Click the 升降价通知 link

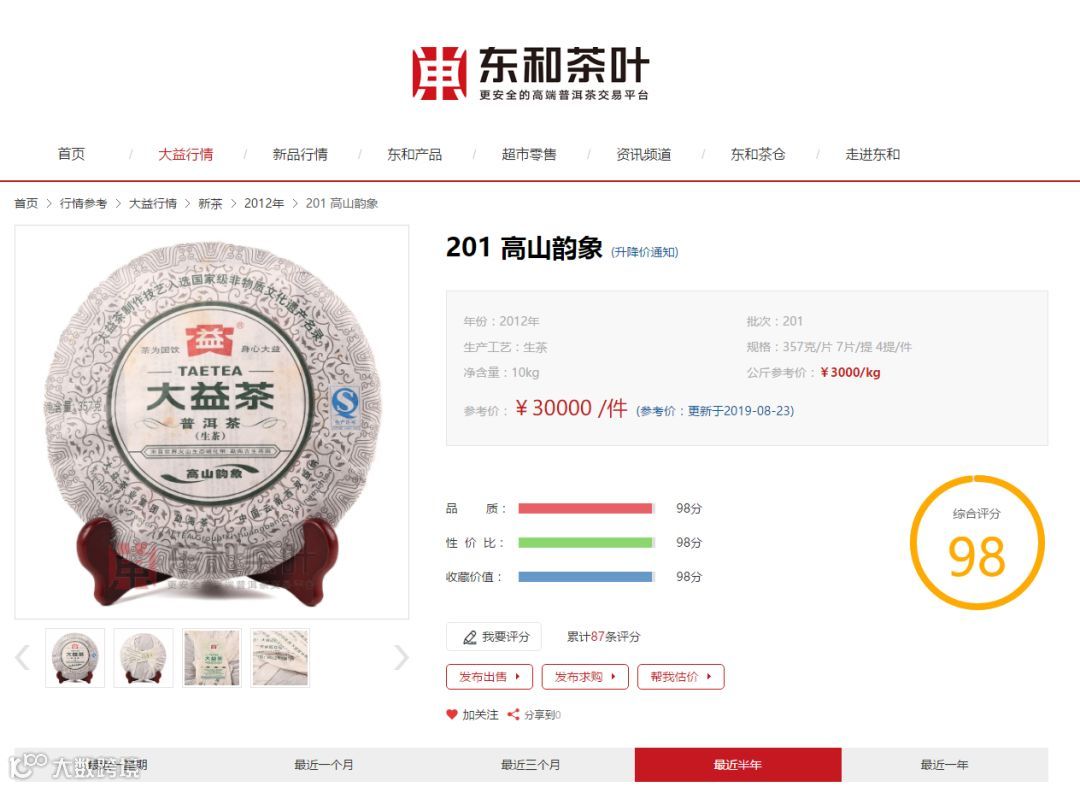coord(645,252)
